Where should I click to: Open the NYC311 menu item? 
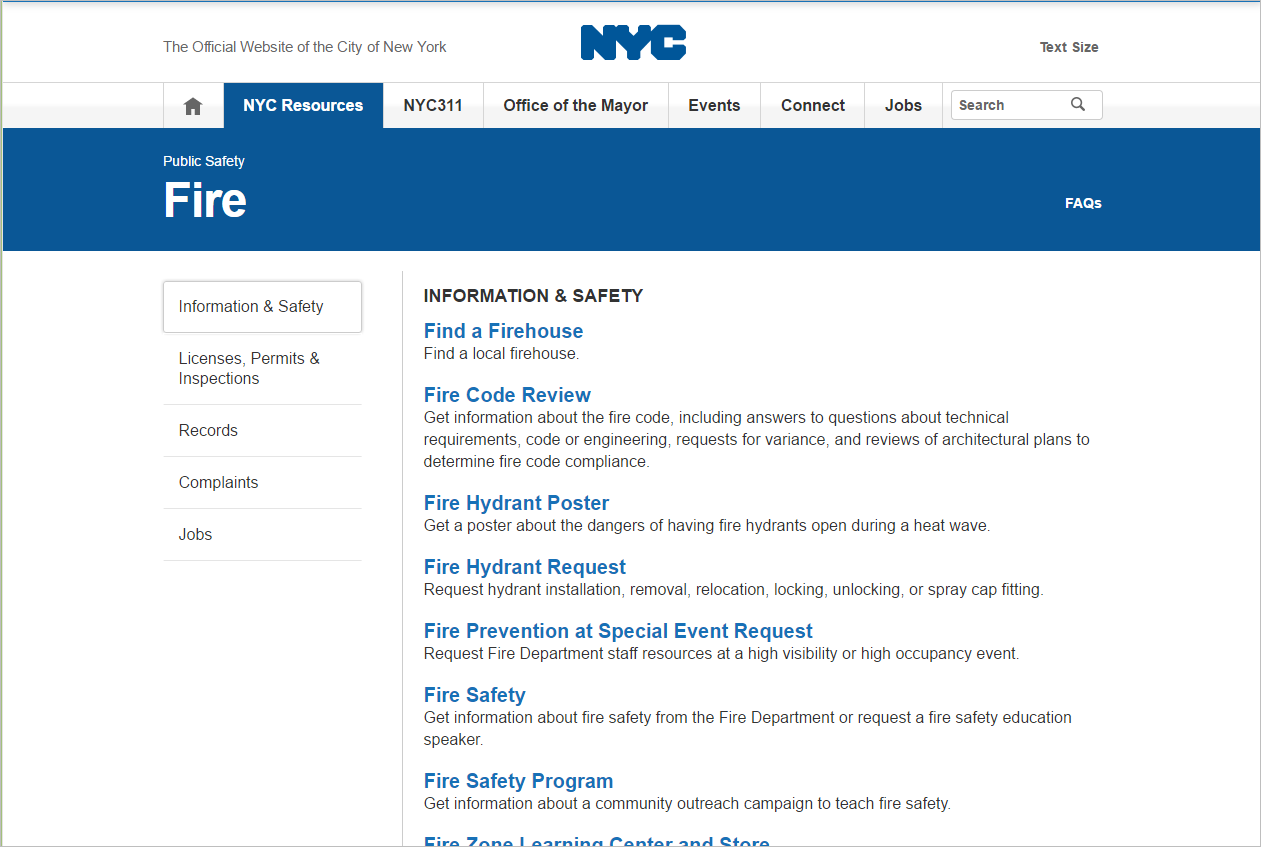pos(433,106)
